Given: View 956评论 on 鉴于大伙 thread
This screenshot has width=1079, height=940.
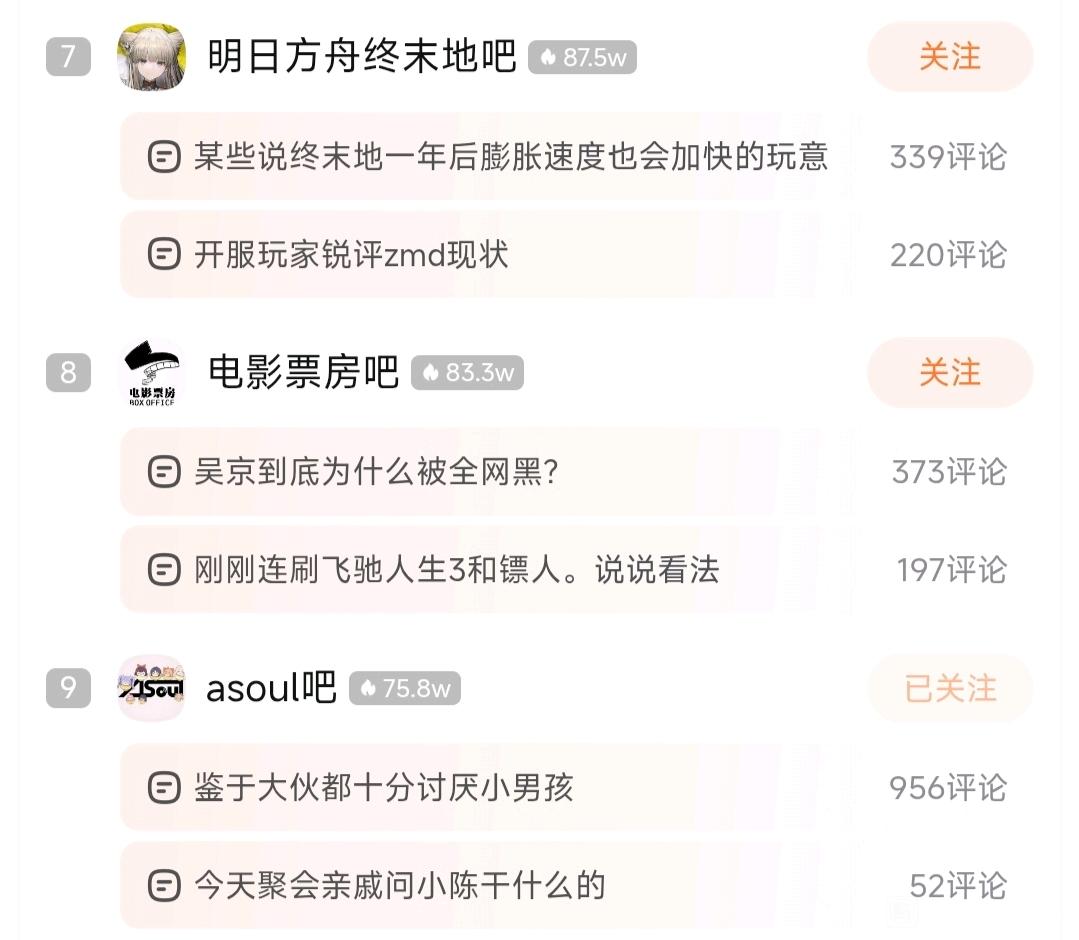Looking at the screenshot, I should click(x=947, y=788).
